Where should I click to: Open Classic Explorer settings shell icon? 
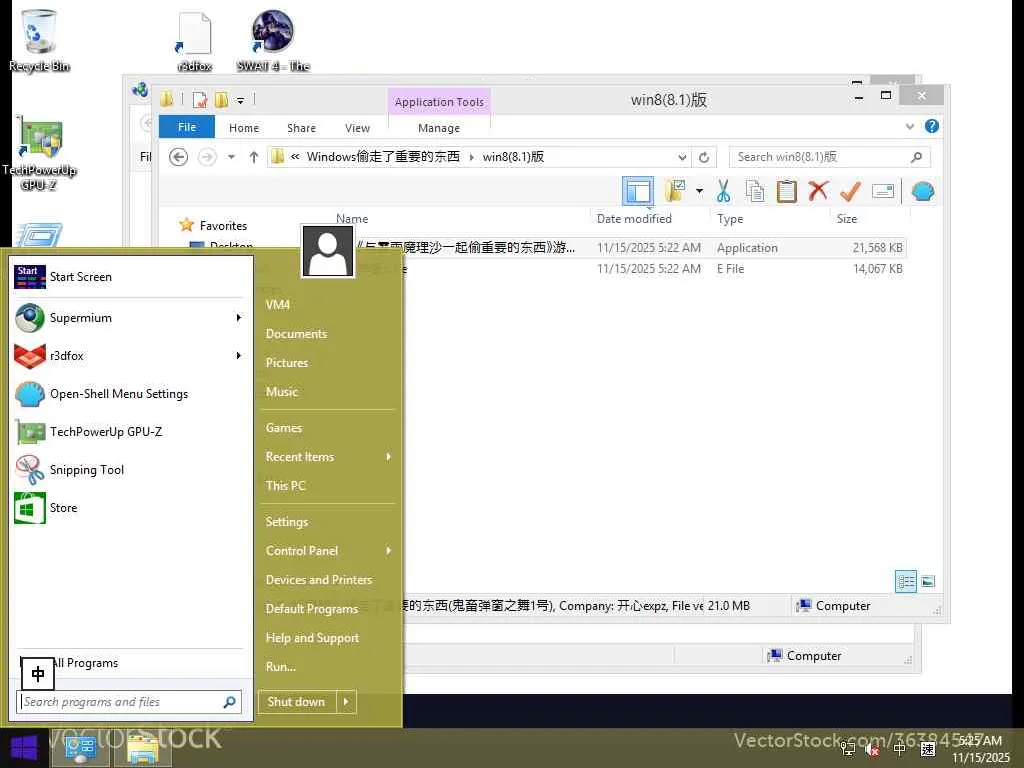[923, 191]
